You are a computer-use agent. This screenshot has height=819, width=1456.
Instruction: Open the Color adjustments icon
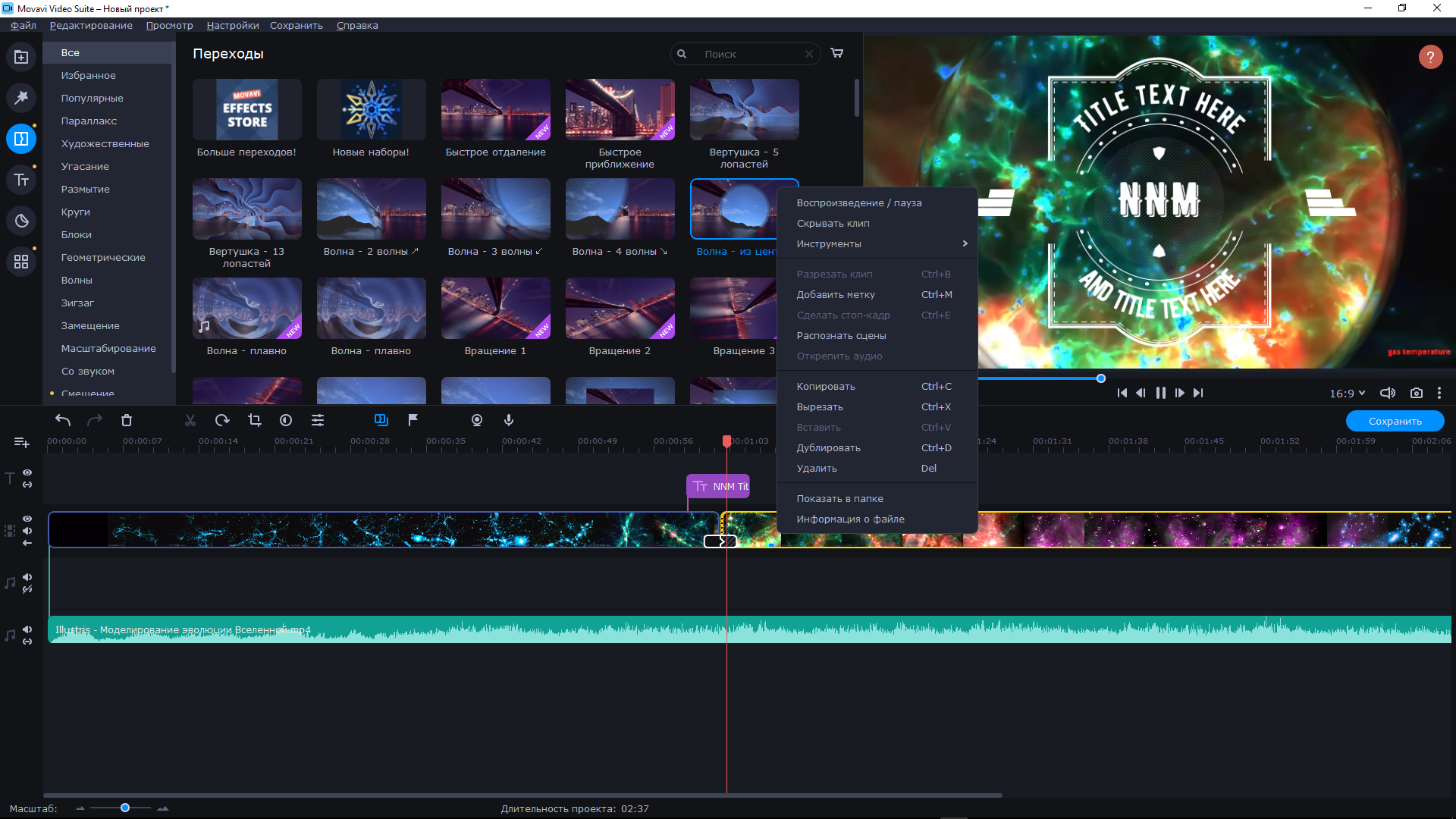pos(286,420)
